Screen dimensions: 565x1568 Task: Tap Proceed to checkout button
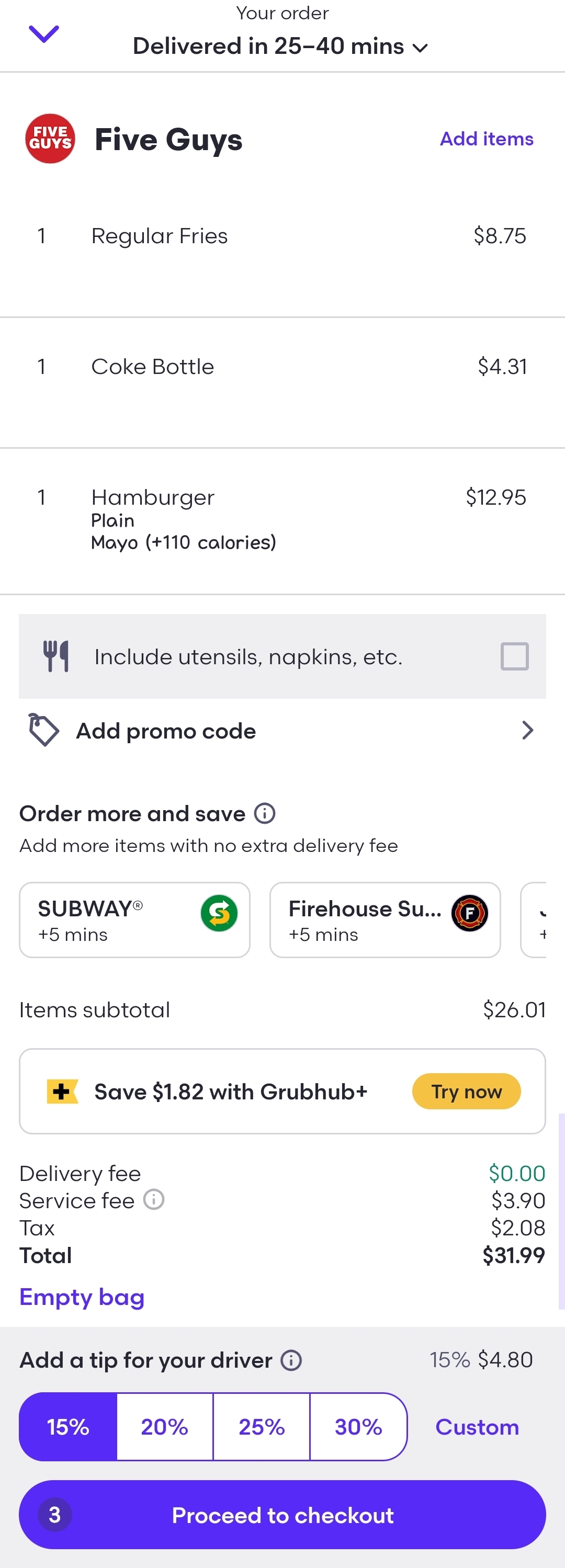282,1515
